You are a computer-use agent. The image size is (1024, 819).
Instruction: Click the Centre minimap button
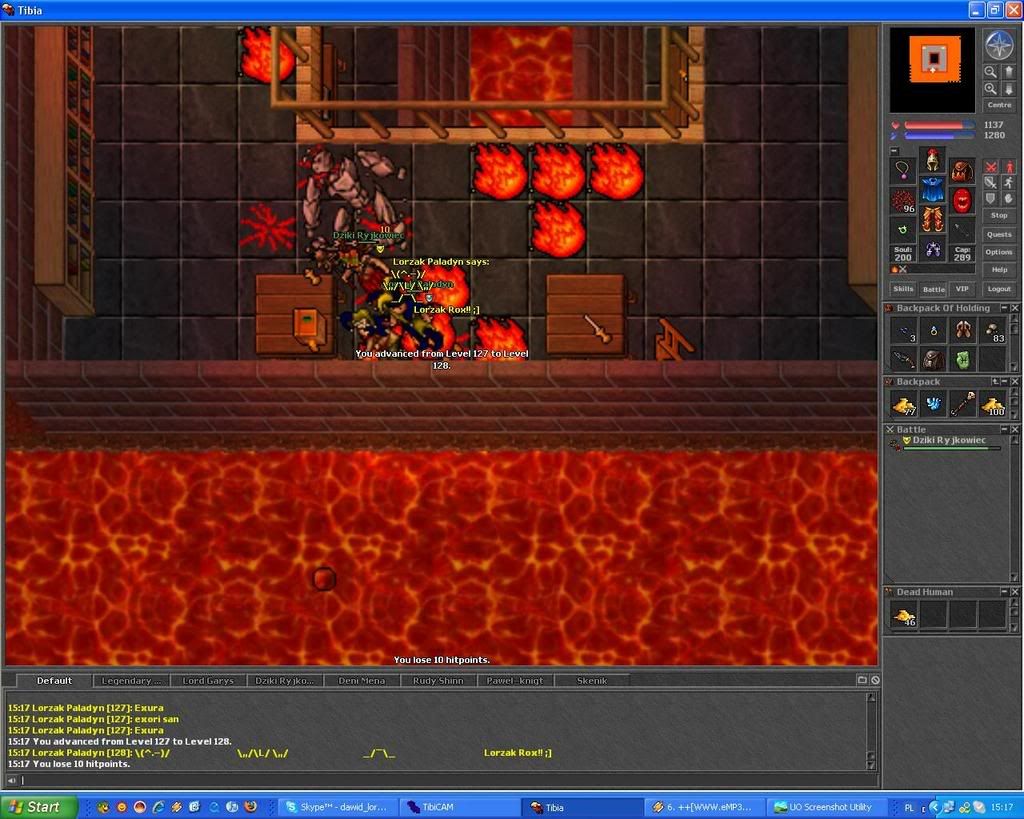[999, 105]
